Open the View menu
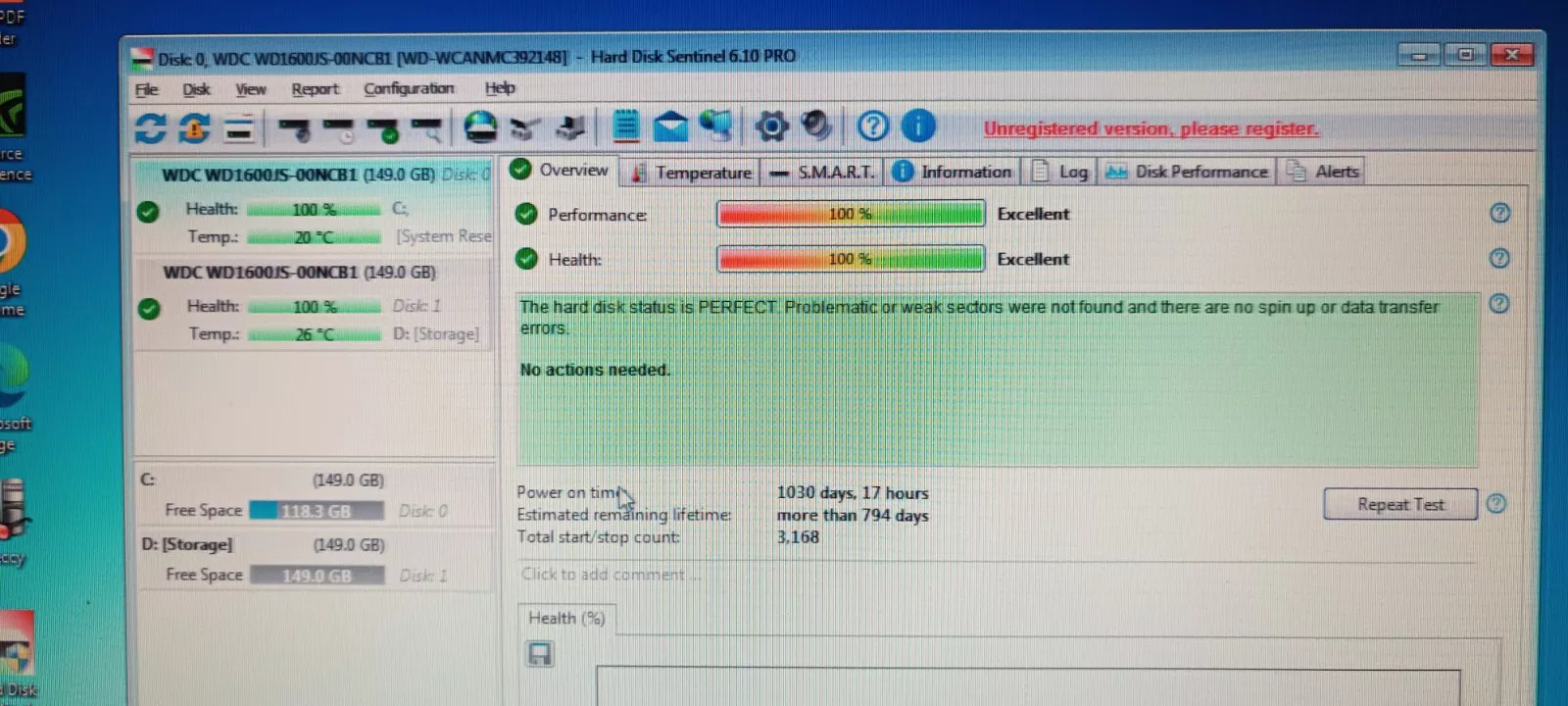 pos(251,89)
